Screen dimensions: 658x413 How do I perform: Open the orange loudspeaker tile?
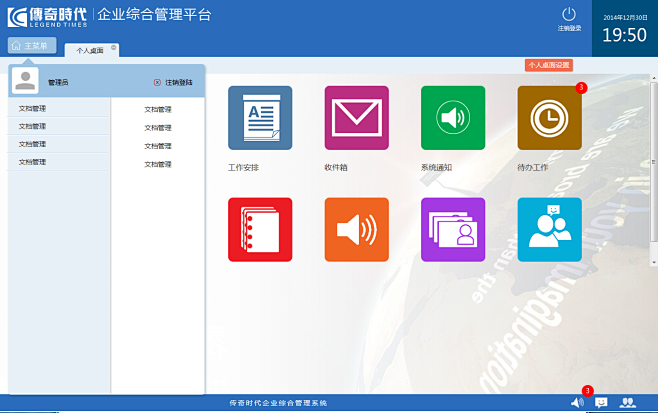tap(357, 230)
